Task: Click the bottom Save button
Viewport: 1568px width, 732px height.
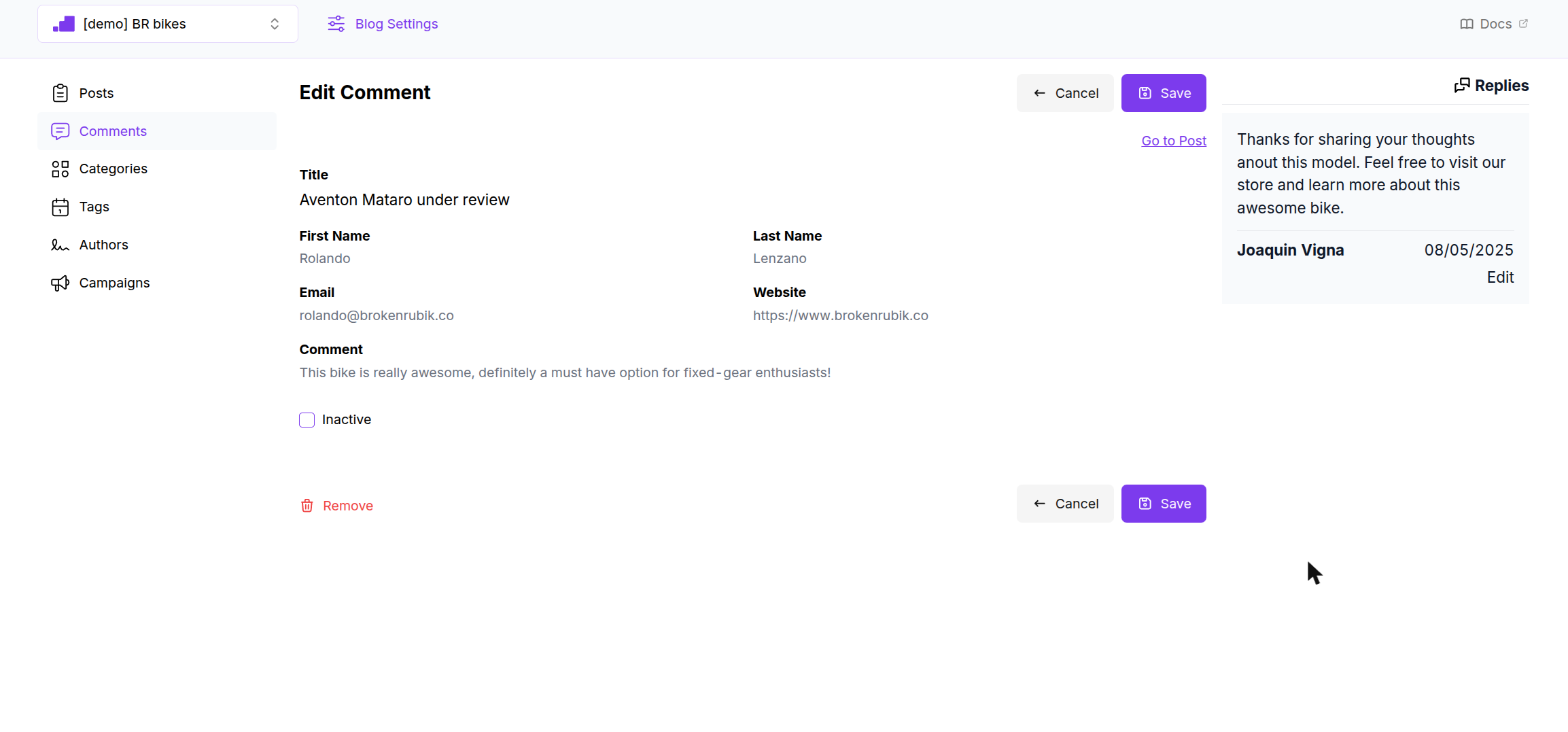Action: 1163,504
